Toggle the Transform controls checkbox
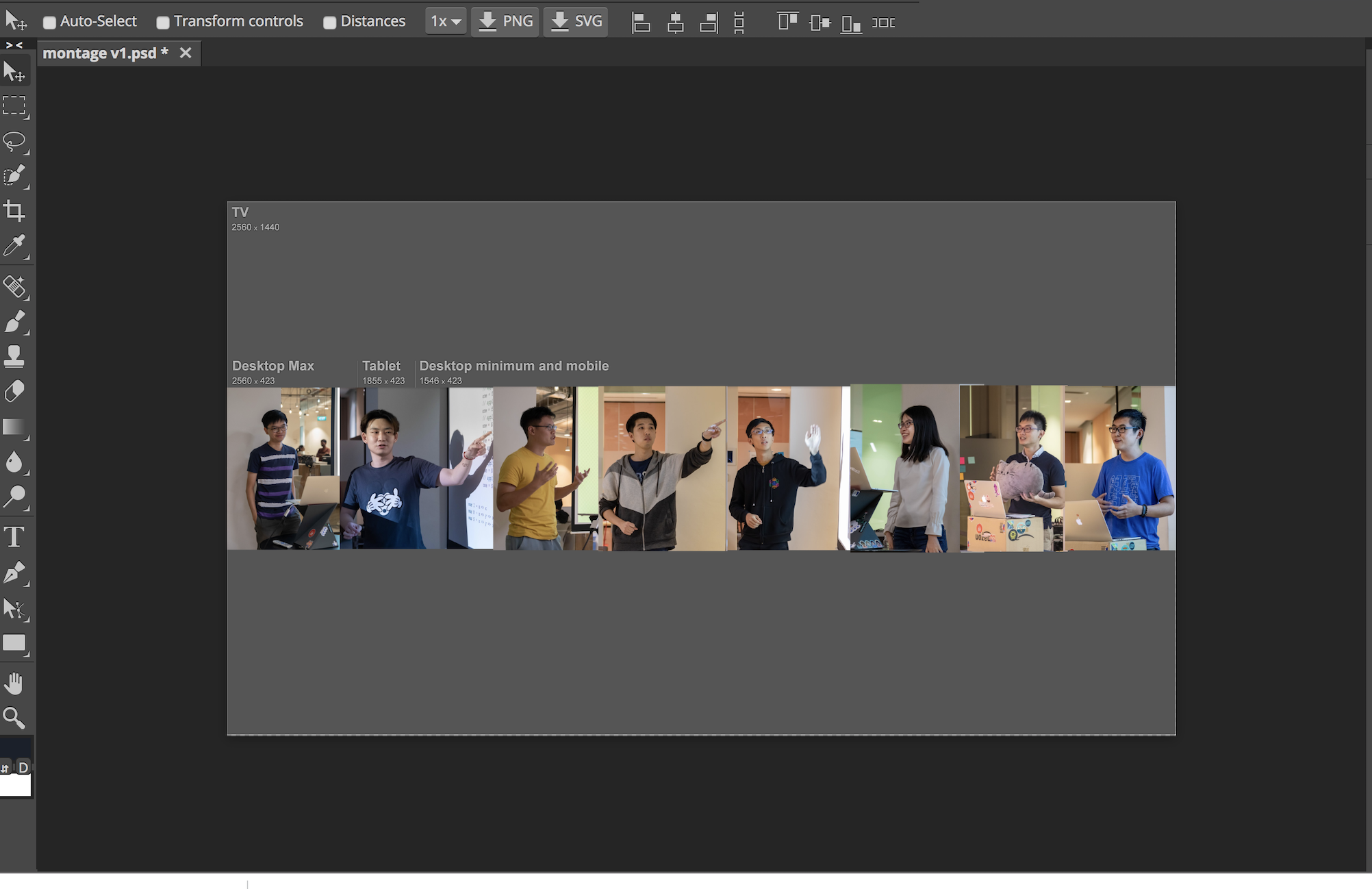1372x889 pixels. tap(163, 23)
